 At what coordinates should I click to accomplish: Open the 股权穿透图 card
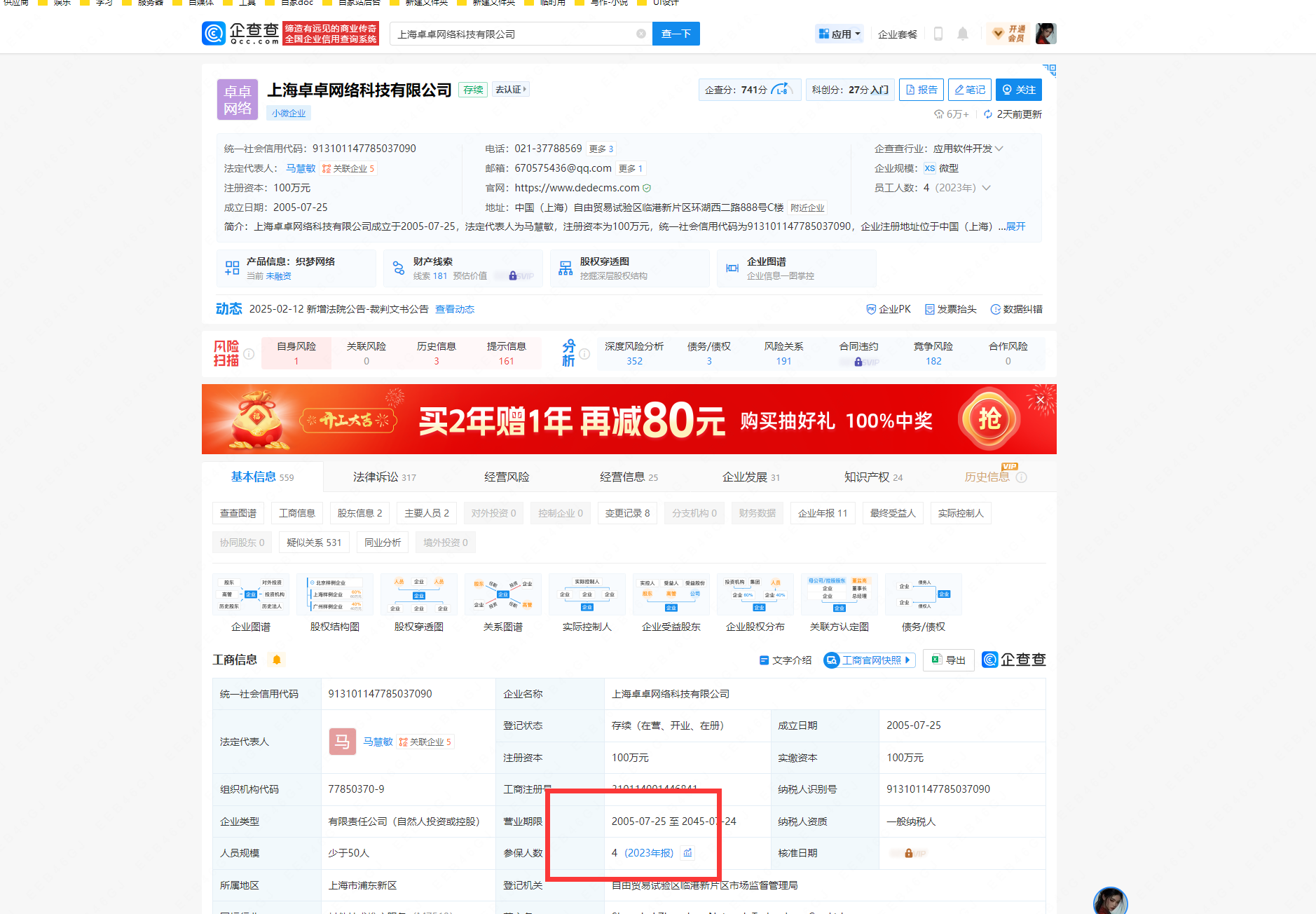click(630, 268)
